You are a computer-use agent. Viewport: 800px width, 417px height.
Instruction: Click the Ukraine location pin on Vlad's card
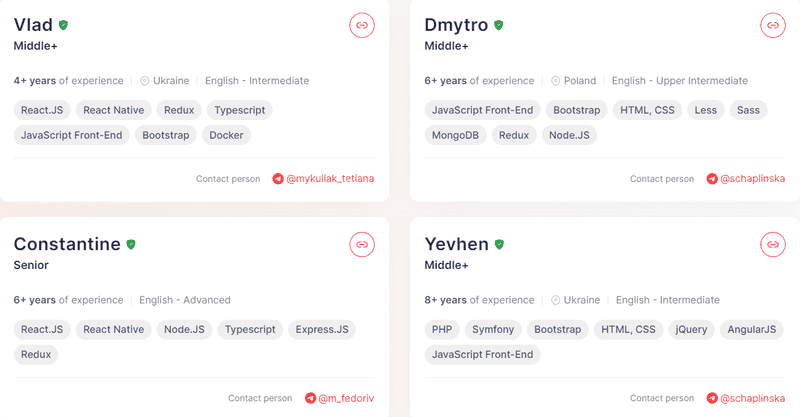(x=145, y=81)
